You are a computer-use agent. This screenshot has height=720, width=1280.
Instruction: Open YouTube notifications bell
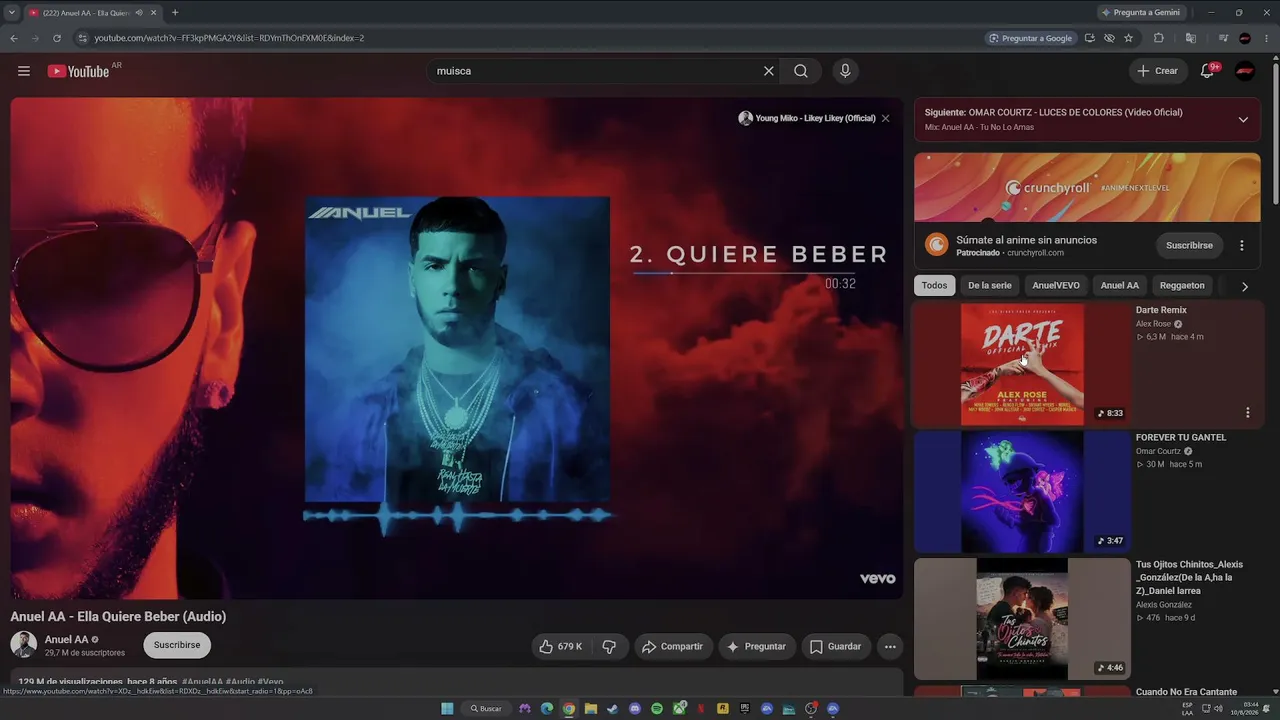1208,70
